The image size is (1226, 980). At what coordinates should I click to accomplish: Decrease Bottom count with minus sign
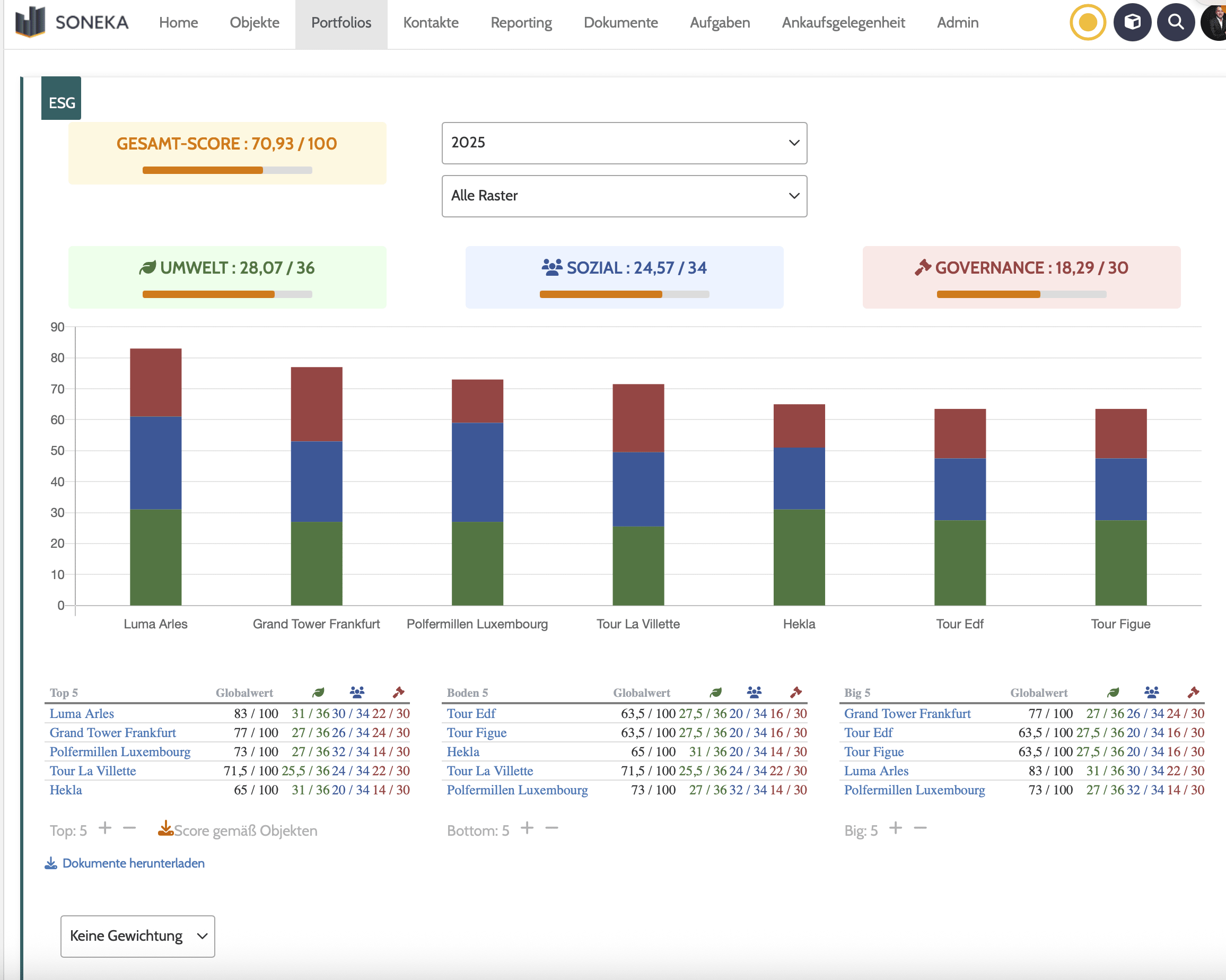pos(551,828)
